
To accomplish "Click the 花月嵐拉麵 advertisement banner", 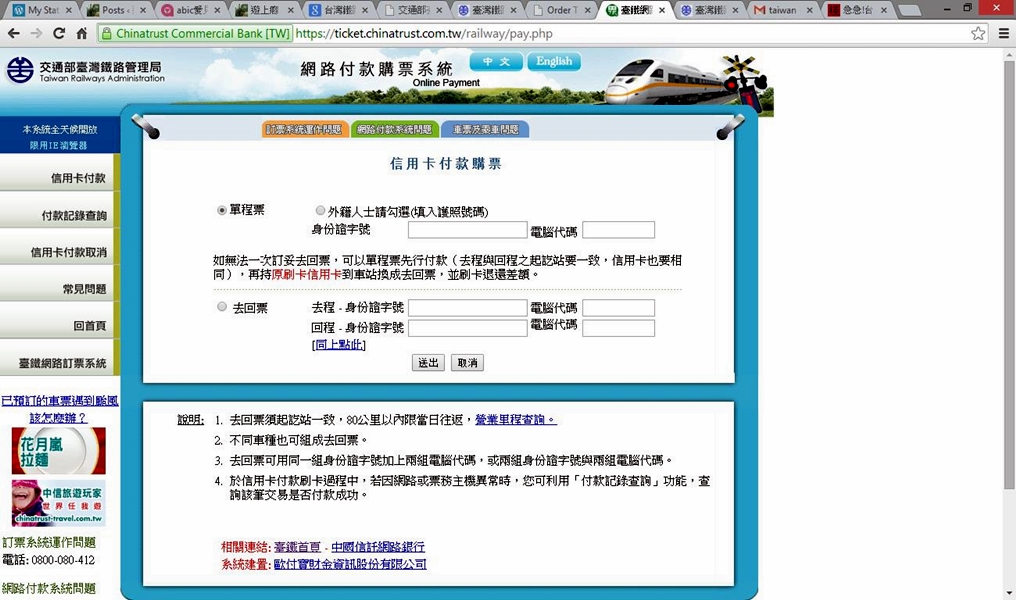I will [x=58, y=451].
